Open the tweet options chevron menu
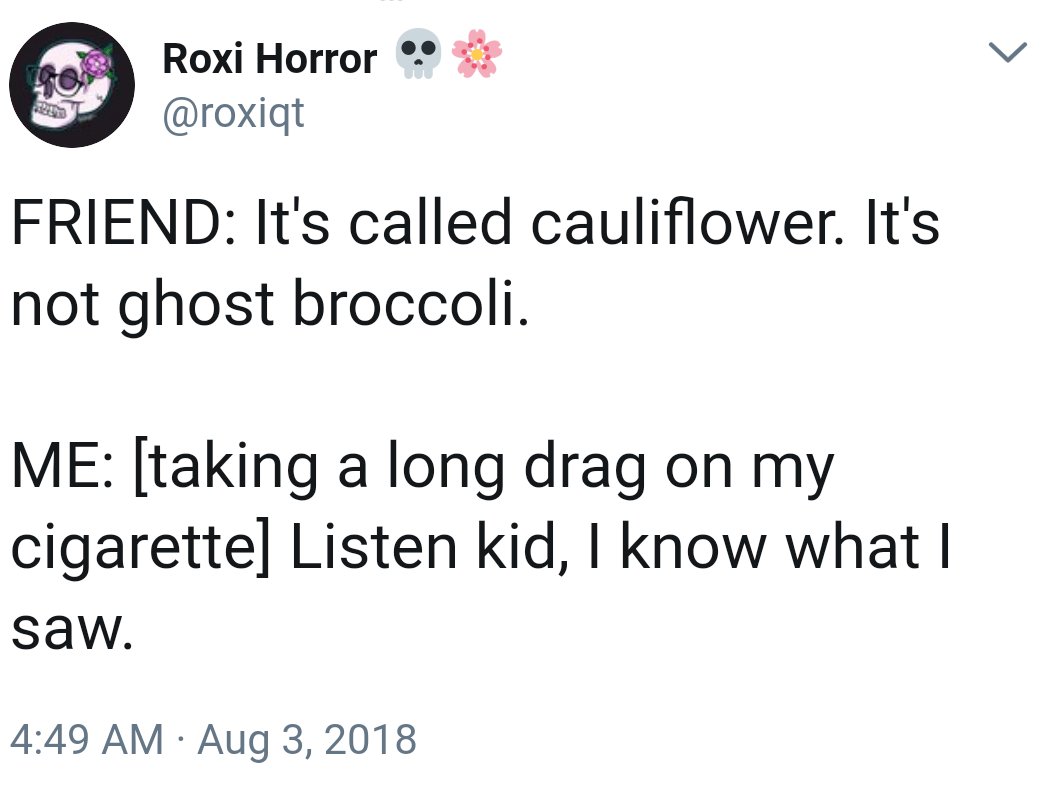The height and width of the screenshot is (810, 1062). [1007, 52]
